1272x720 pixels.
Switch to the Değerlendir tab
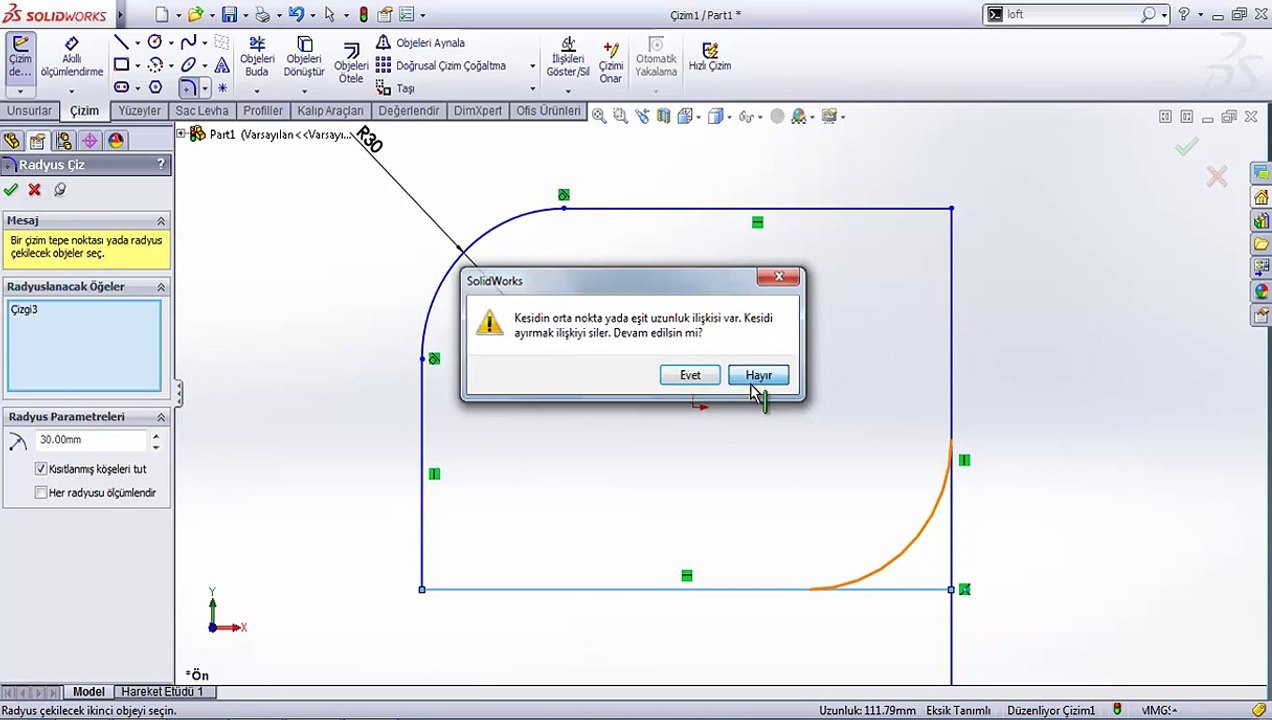pos(408,111)
